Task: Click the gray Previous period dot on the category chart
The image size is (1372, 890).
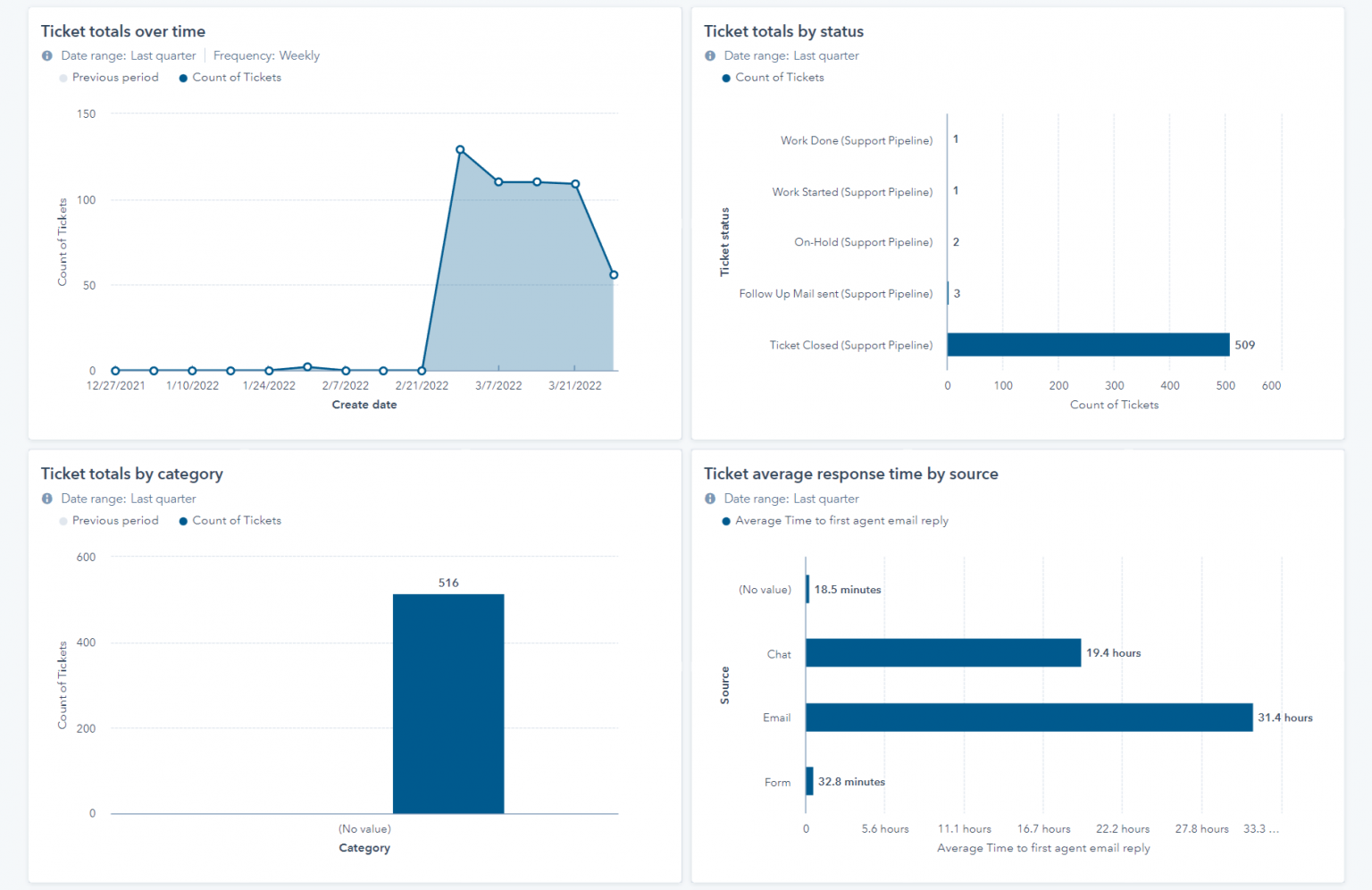Action: click(62, 520)
